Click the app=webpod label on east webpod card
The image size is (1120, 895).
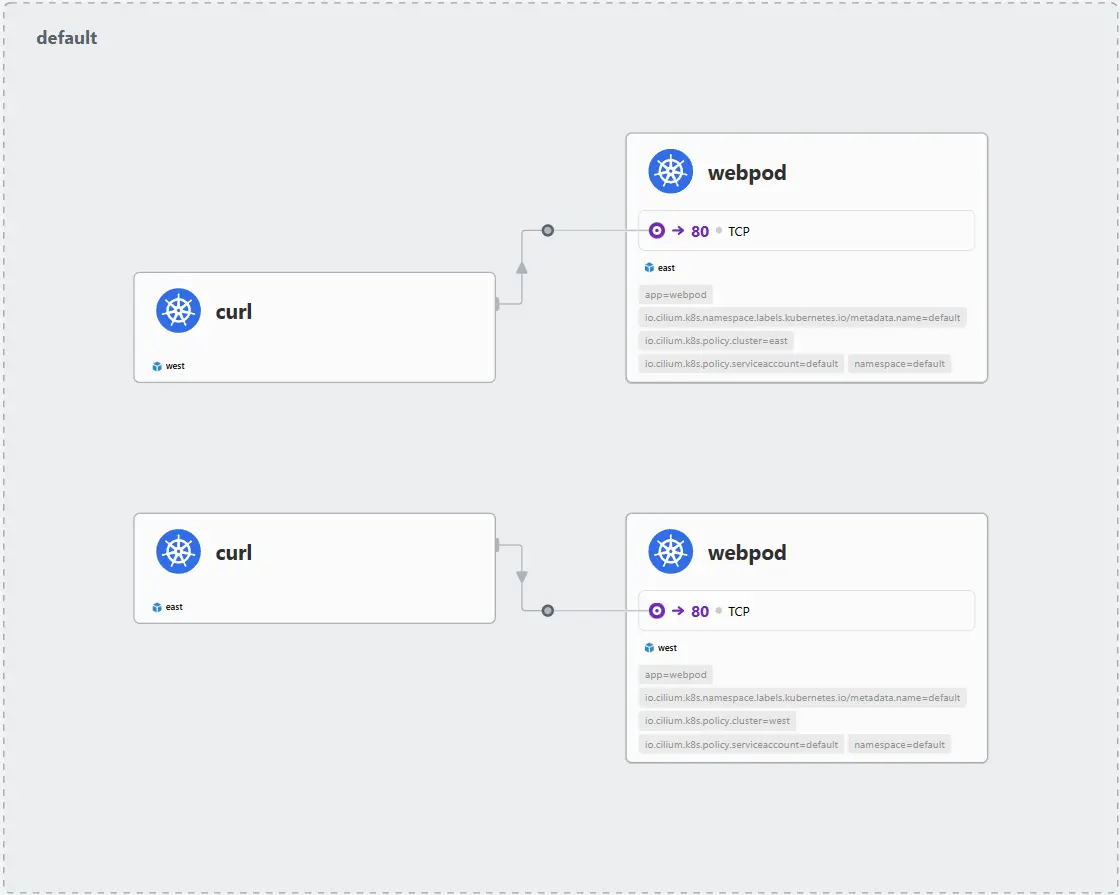point(675,294)
